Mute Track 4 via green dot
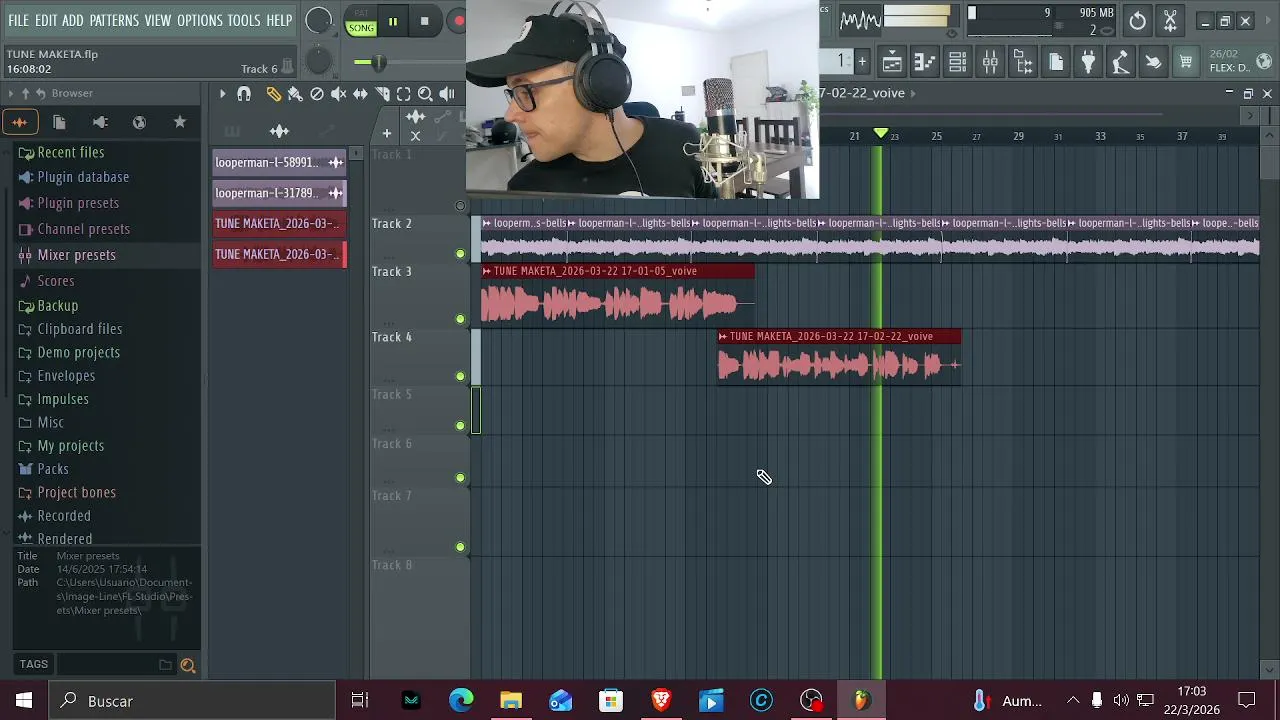 [x=460, y=377]
